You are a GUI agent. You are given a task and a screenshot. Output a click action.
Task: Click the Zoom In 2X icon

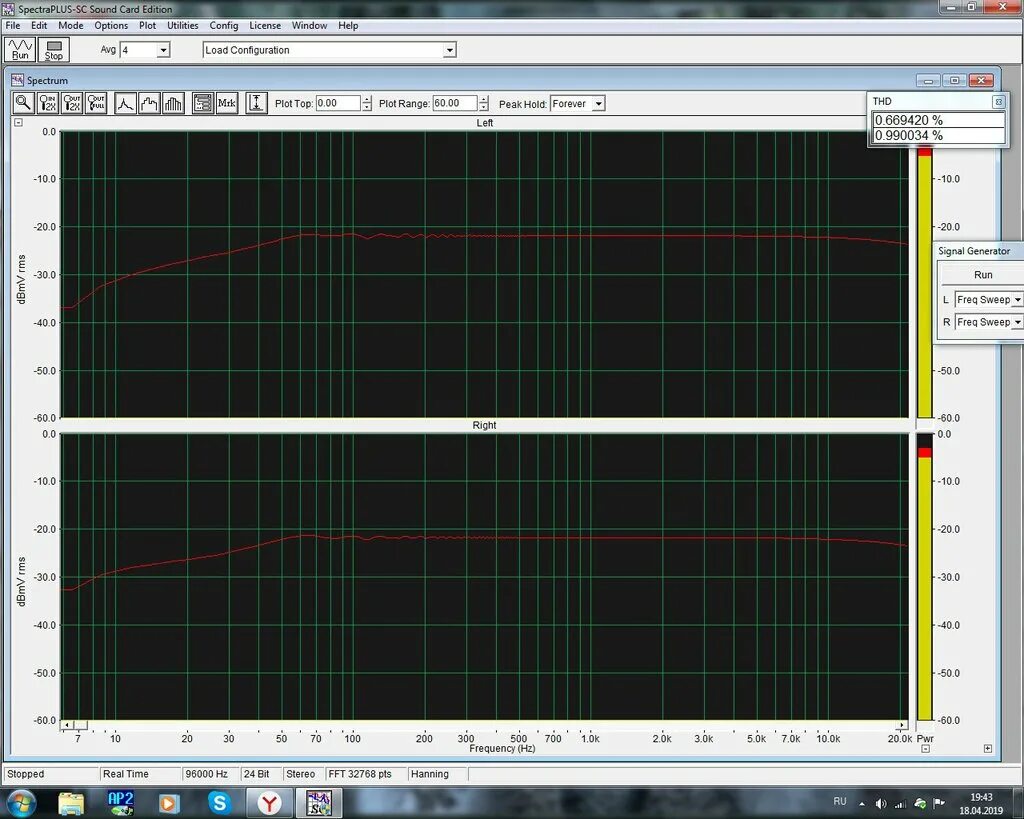48,103
